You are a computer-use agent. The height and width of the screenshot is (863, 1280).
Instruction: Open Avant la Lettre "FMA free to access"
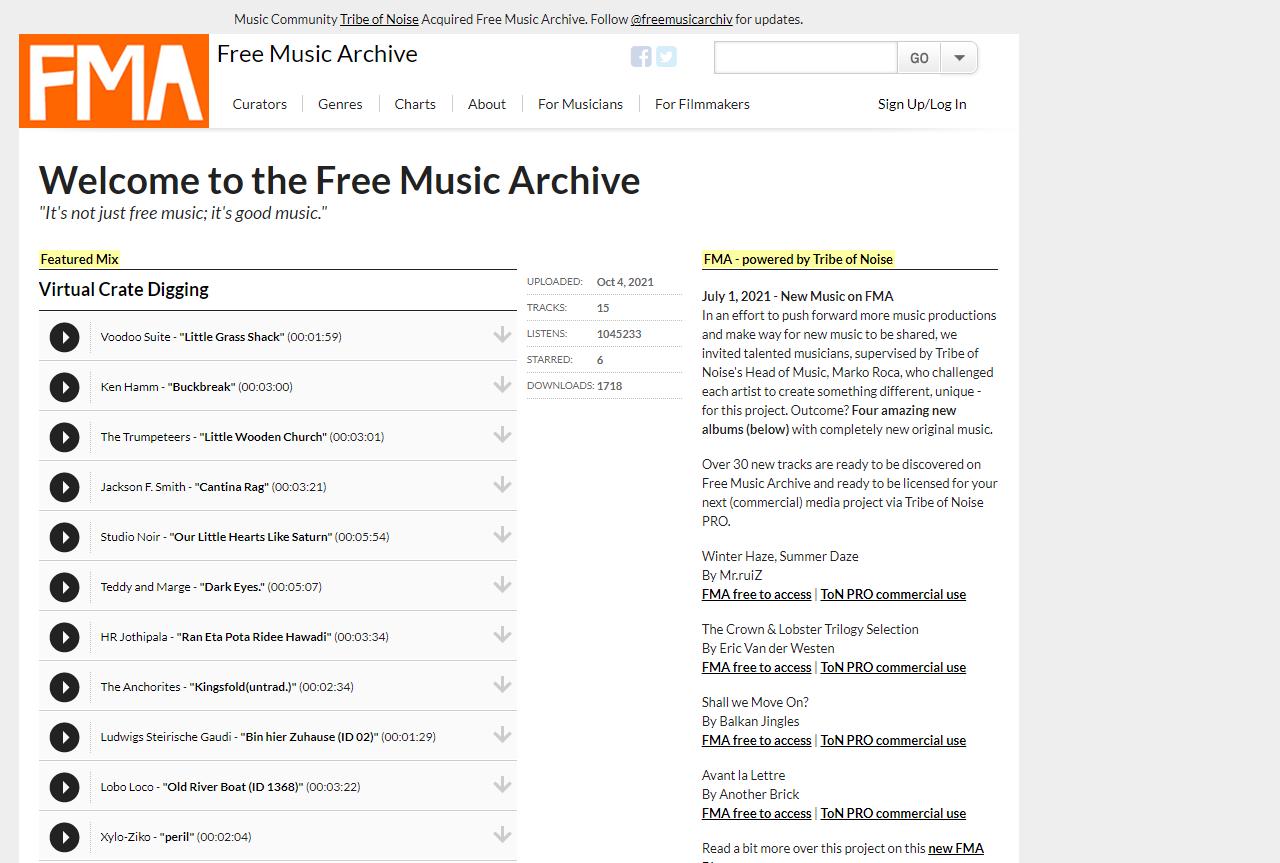(757, 813)
